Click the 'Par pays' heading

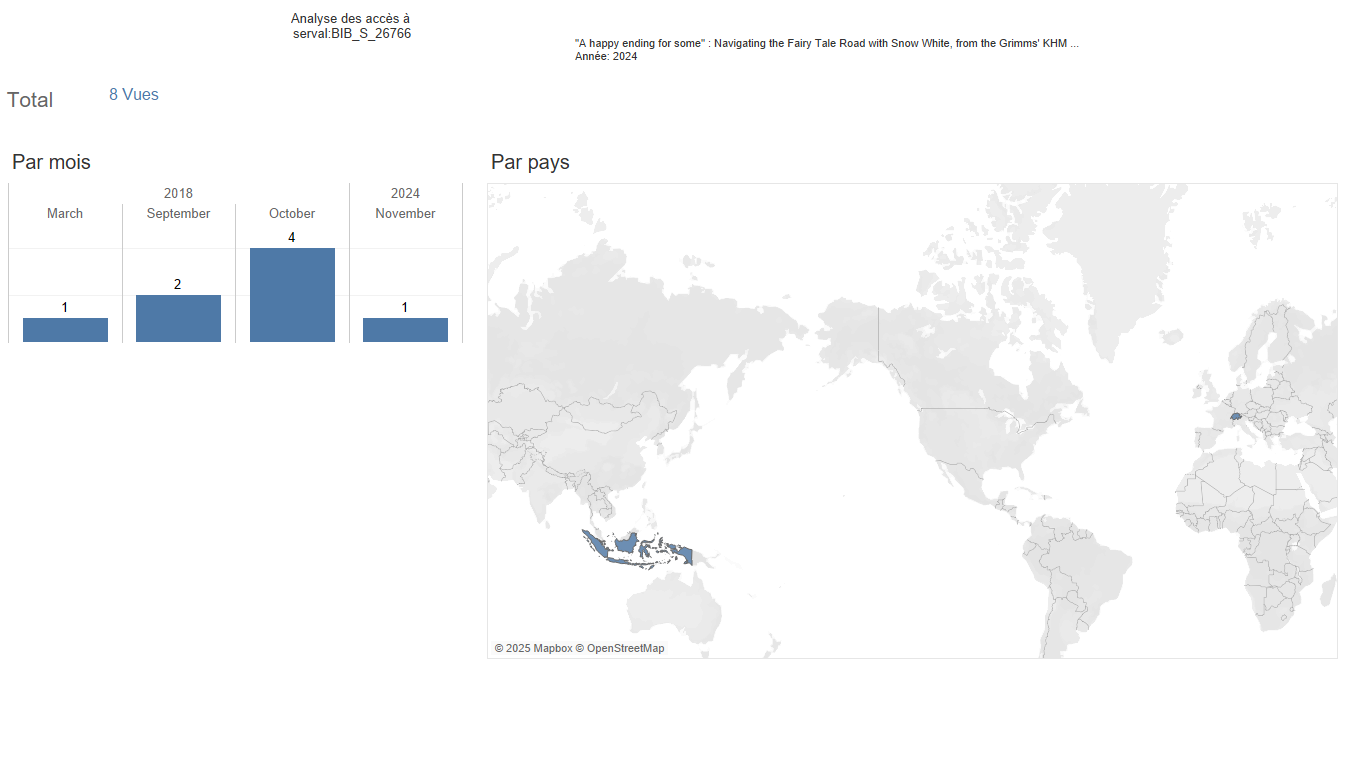[530, 162]
